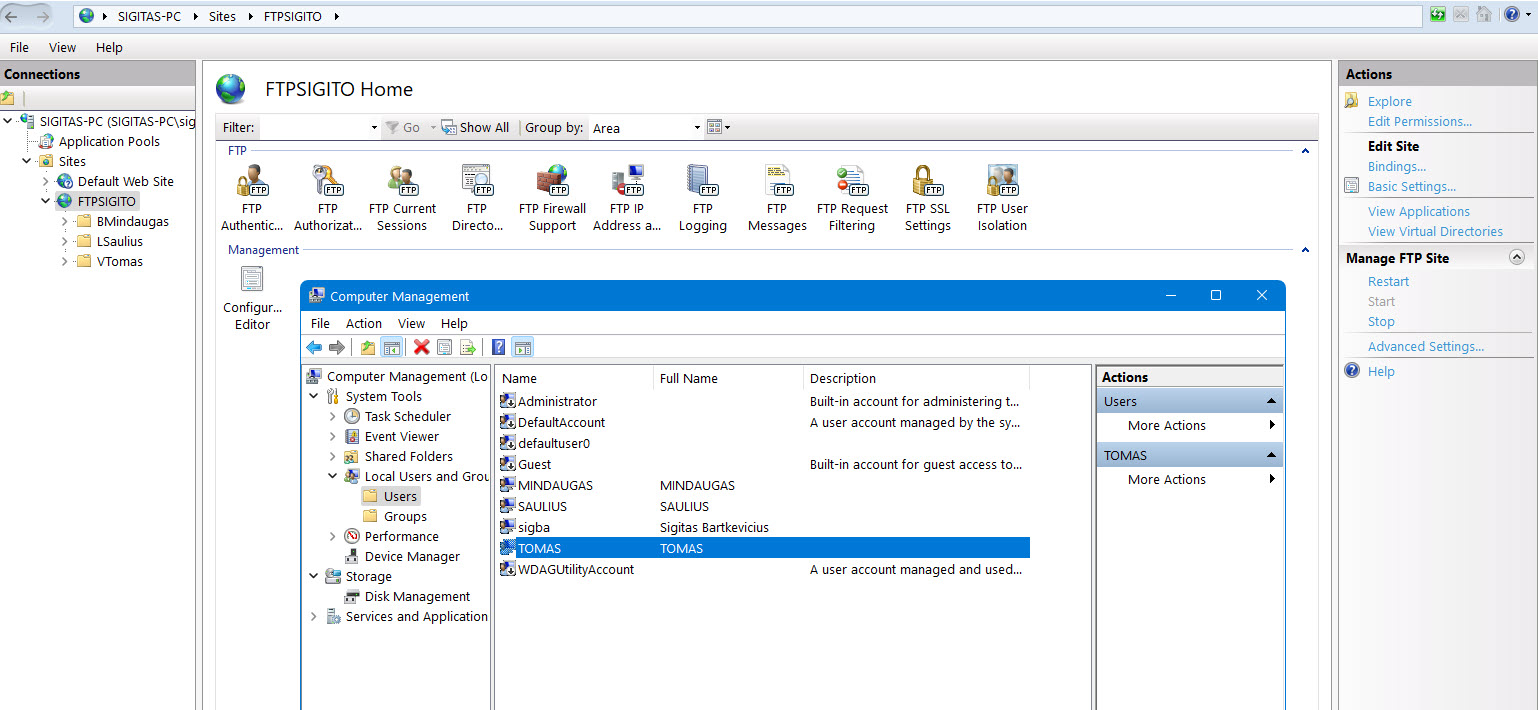
Task: Open the View menu in IIS Manager
Action: click(62, 47)
